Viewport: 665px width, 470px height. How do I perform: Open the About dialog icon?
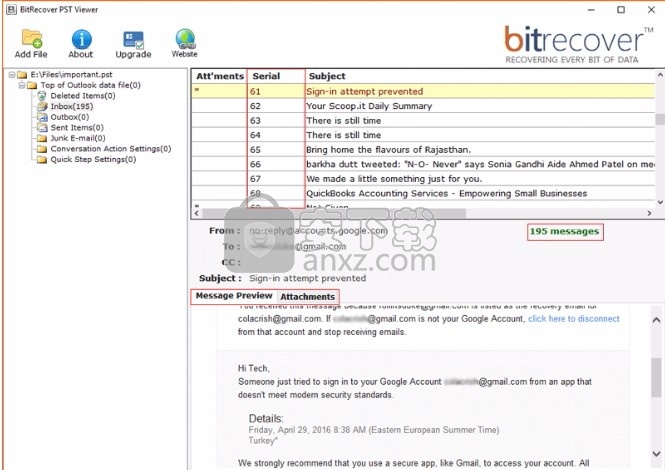click(81, 43)
